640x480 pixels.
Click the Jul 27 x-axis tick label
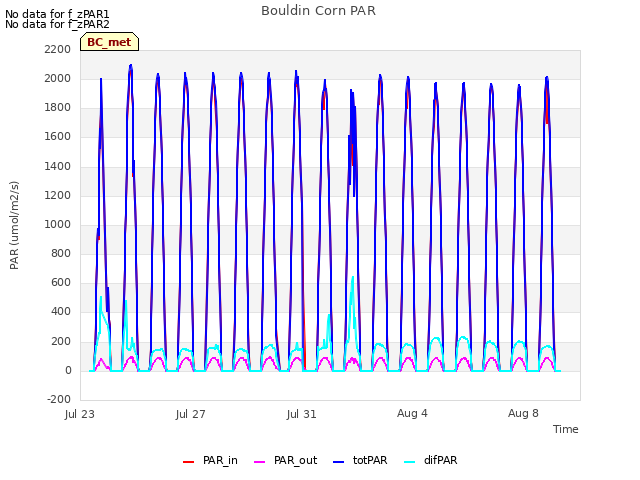click(191, 414)
